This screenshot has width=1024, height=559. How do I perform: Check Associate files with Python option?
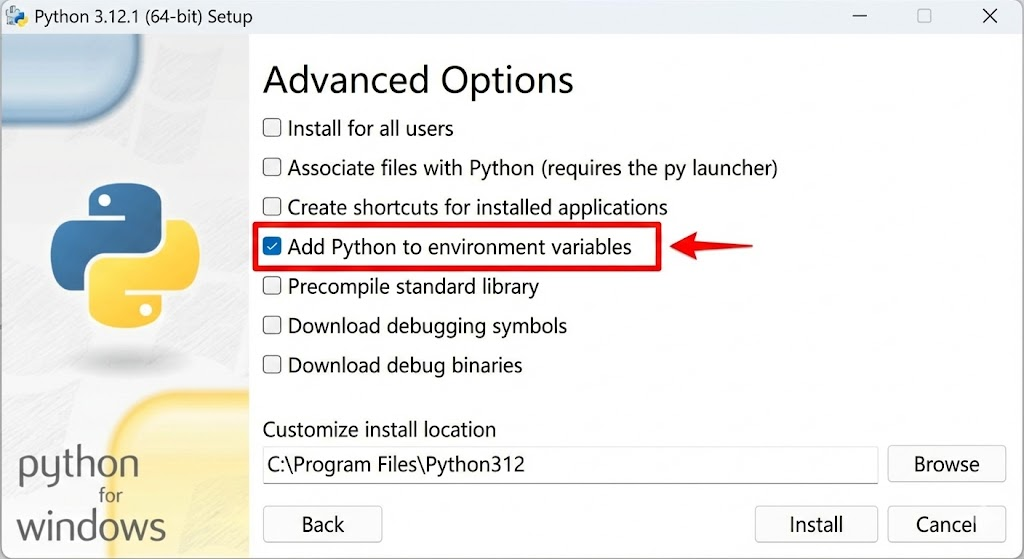pyautogui.click(x=272, y=168)
